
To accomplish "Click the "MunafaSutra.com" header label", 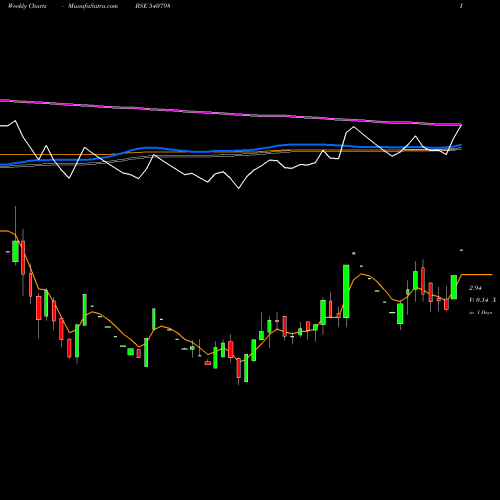I will (x=93, y=6).
